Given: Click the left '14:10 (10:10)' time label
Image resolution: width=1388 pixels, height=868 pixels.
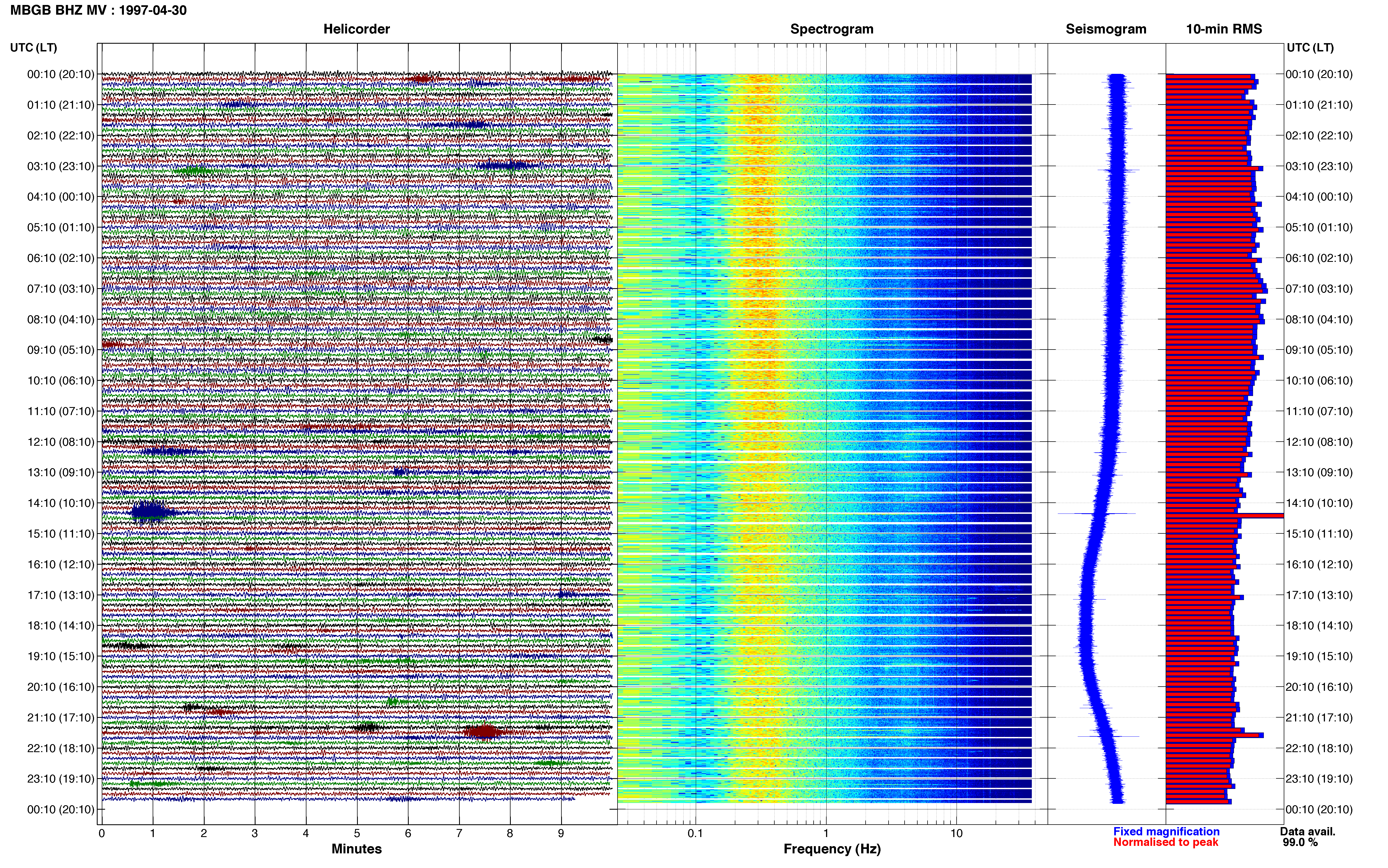Looking at the screenshot, I should [61, 504].
